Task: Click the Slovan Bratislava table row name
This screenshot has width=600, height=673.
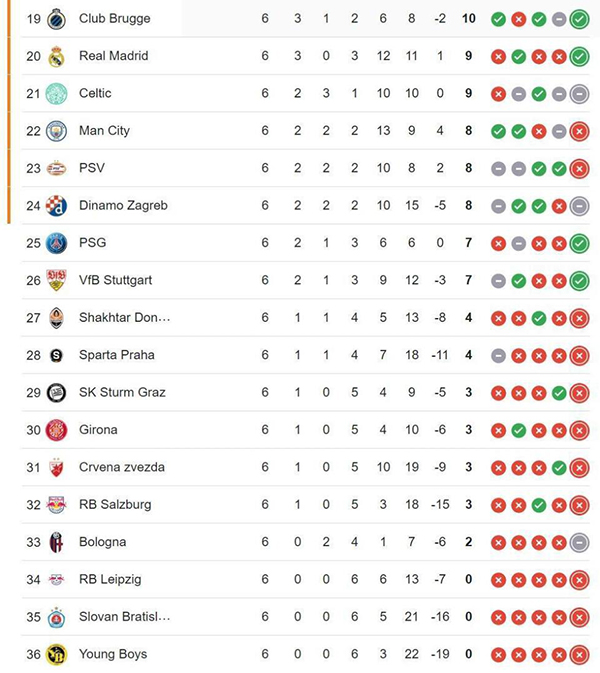Action: click(124, 617)
